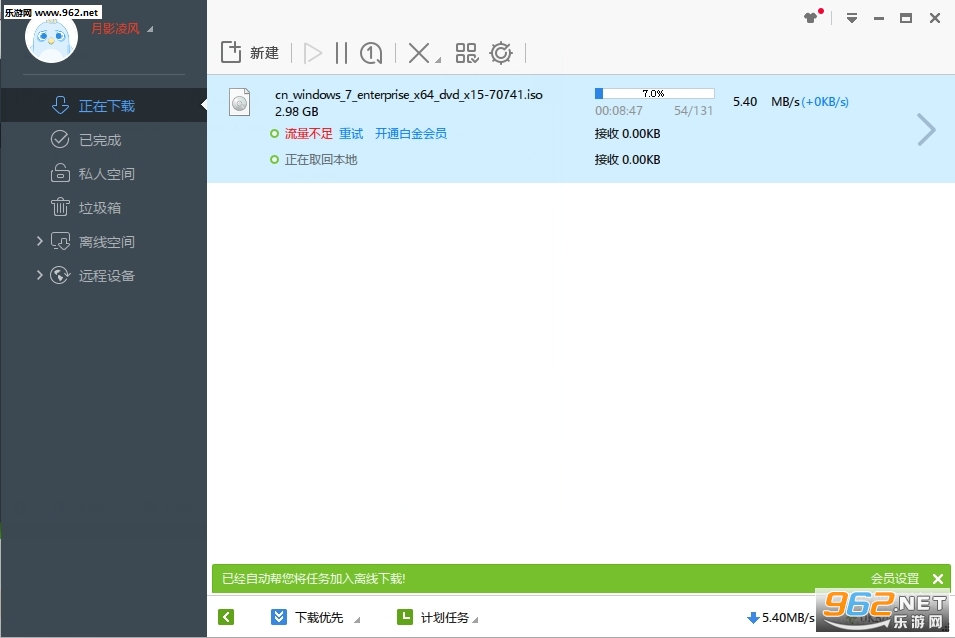Viewport: 955px width, 638px height.
Task: Start the task with the play icon
Action: point(312,53)
